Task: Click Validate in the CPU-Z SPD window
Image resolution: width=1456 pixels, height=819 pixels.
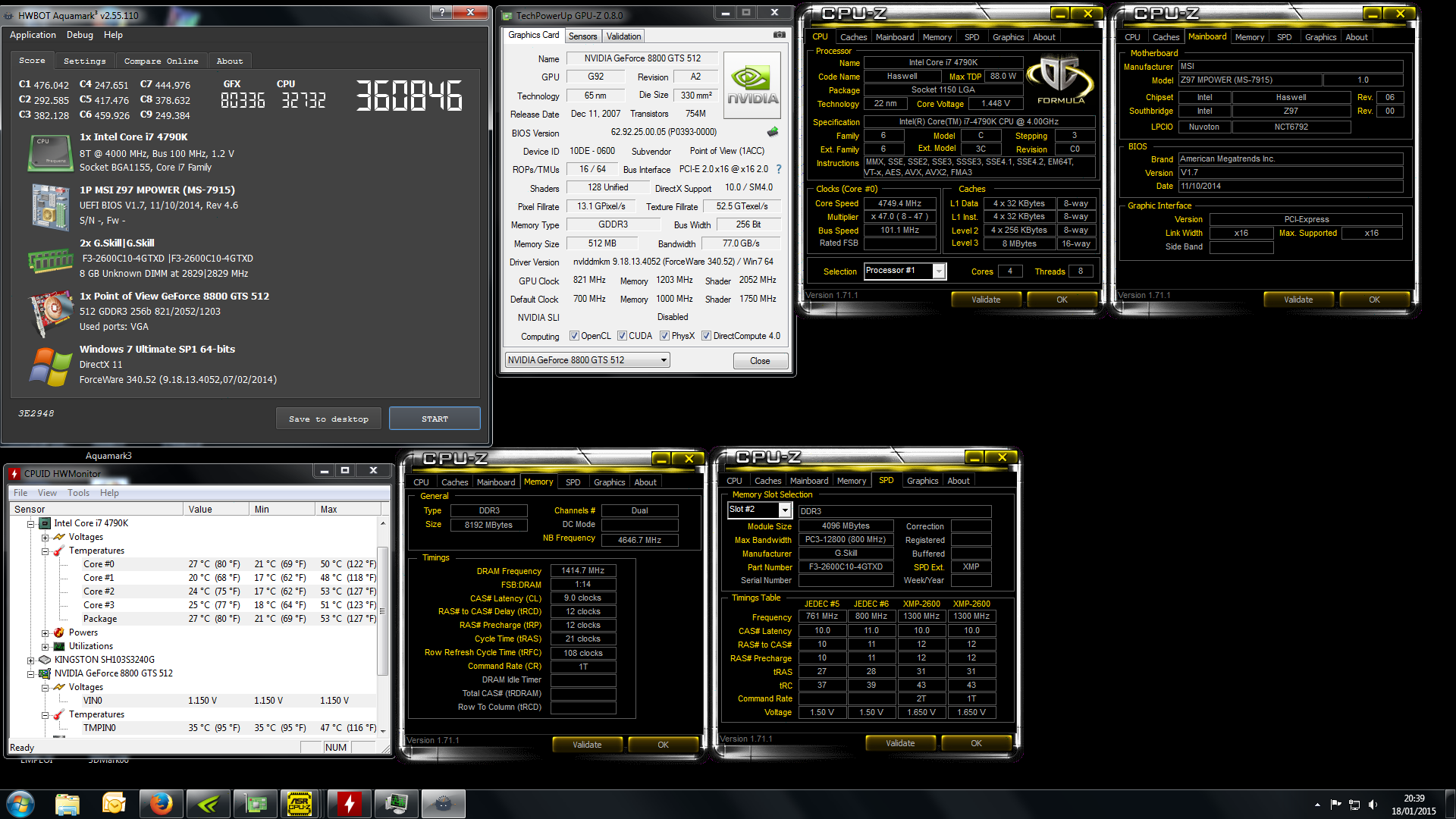Action: [x=900, y=743]
